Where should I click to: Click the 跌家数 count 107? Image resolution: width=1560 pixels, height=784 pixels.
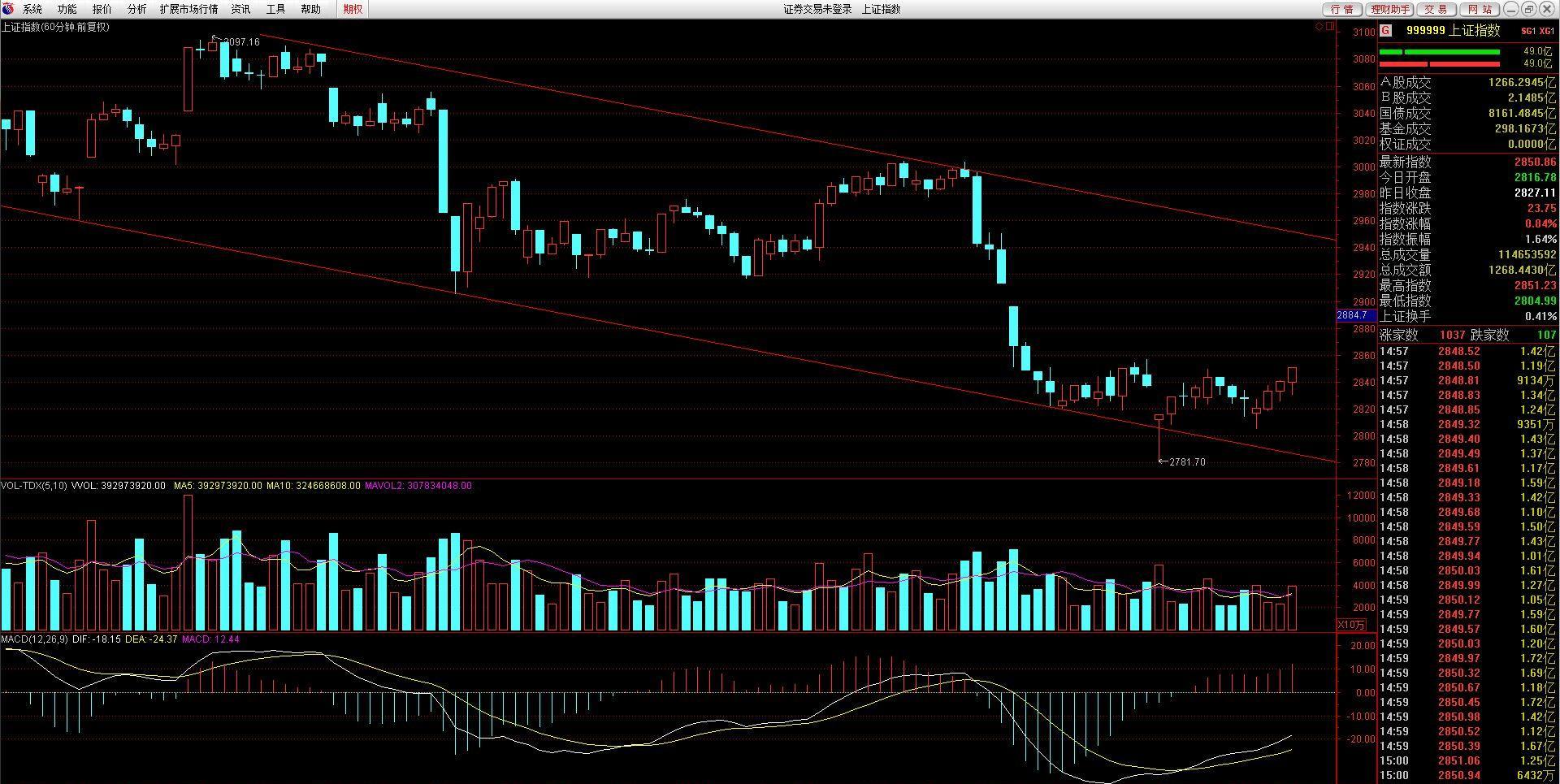click(1546, 335)
